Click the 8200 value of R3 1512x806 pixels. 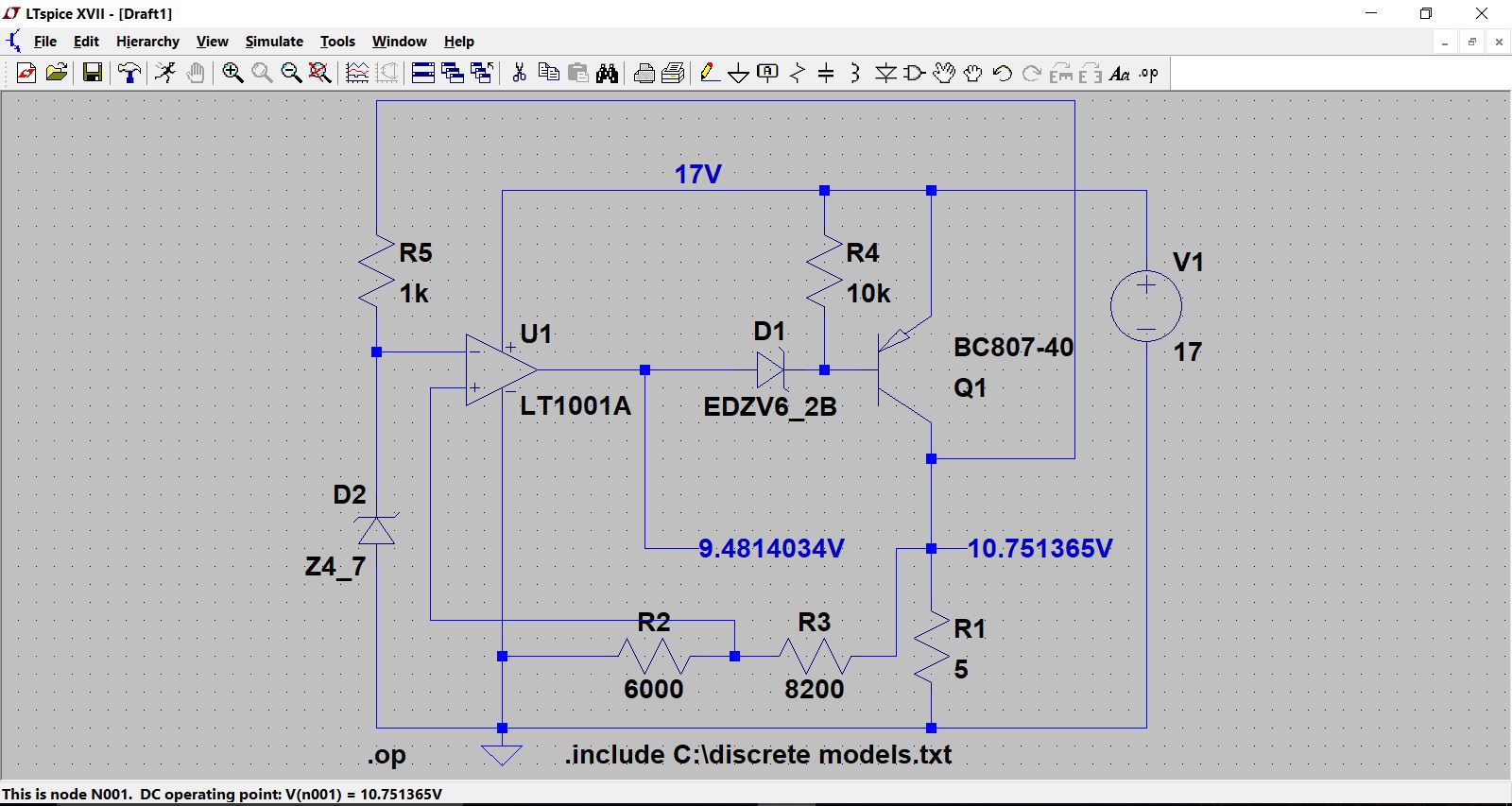[x=814, y=690]
